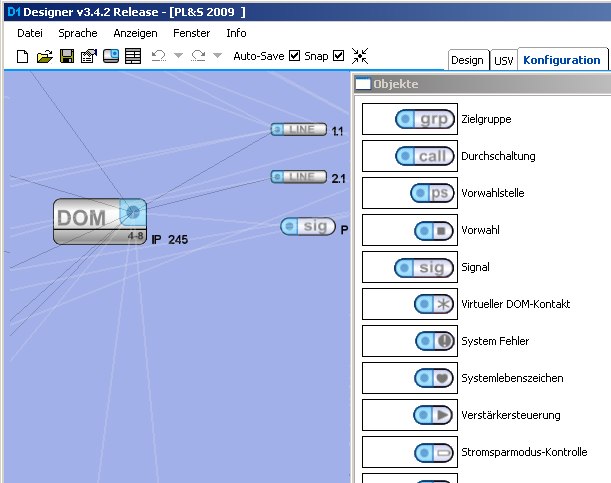Viewport: 611px width, 483px height.
Task: Click the Verstärkersteuerung label
Action: [511, 415]
